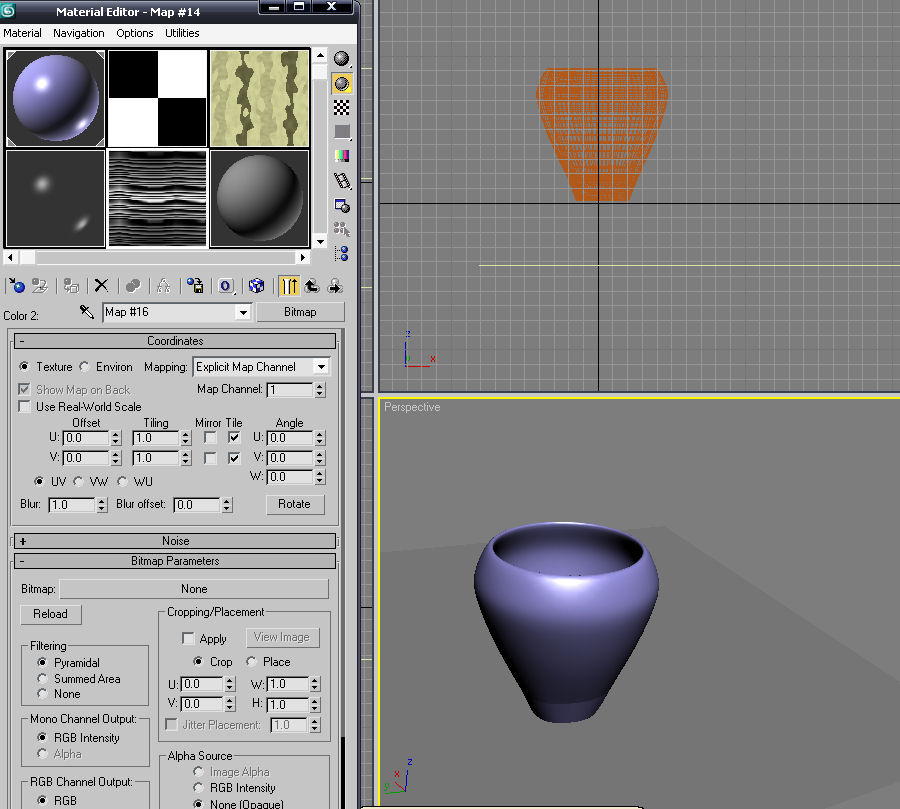Select the Environ radio button

tap(85, 367)
